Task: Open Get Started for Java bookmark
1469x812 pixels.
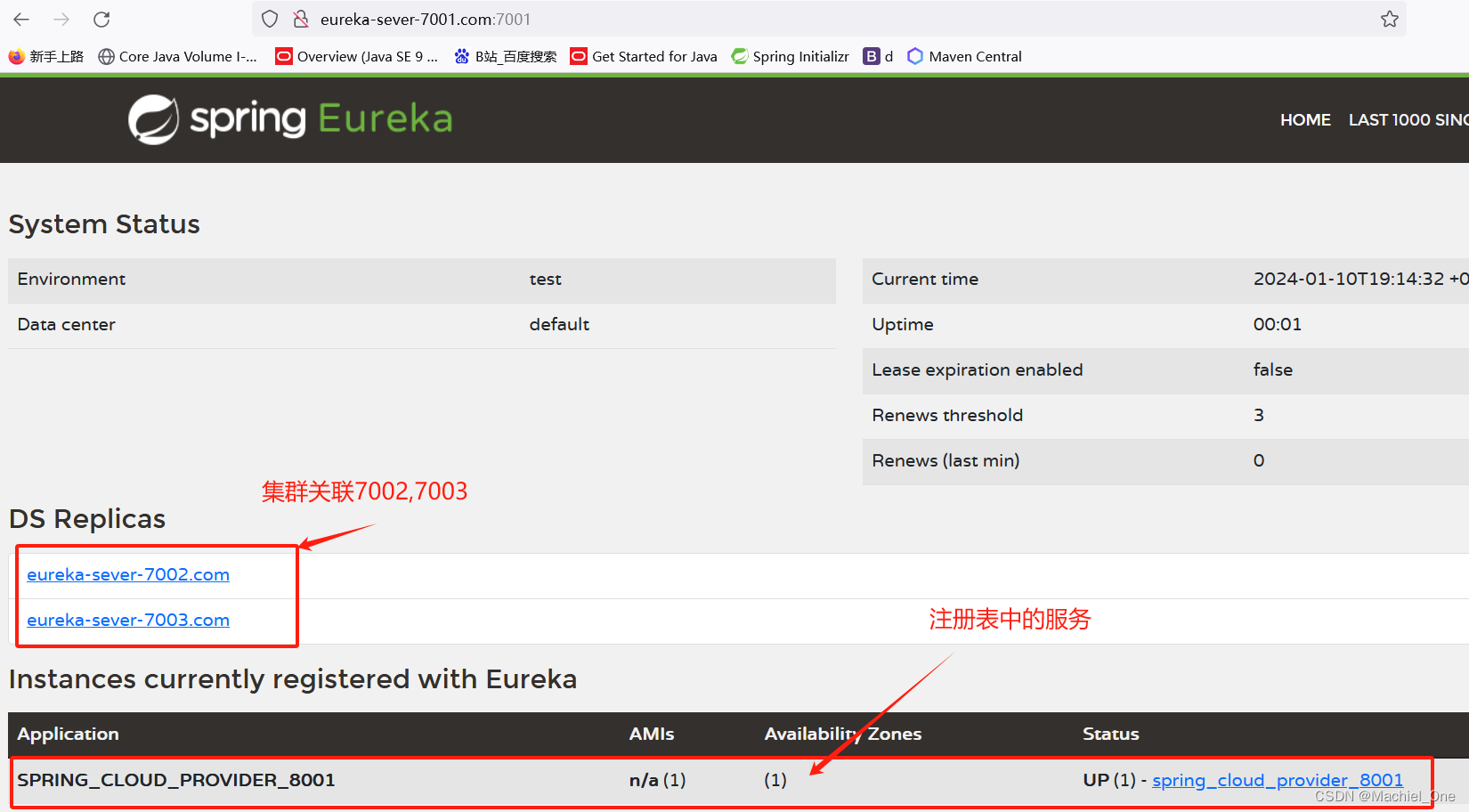Action: pos(644,56)
